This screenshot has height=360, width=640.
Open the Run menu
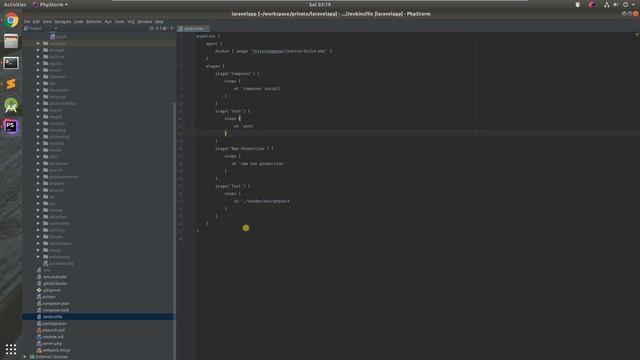coord(108,22)
